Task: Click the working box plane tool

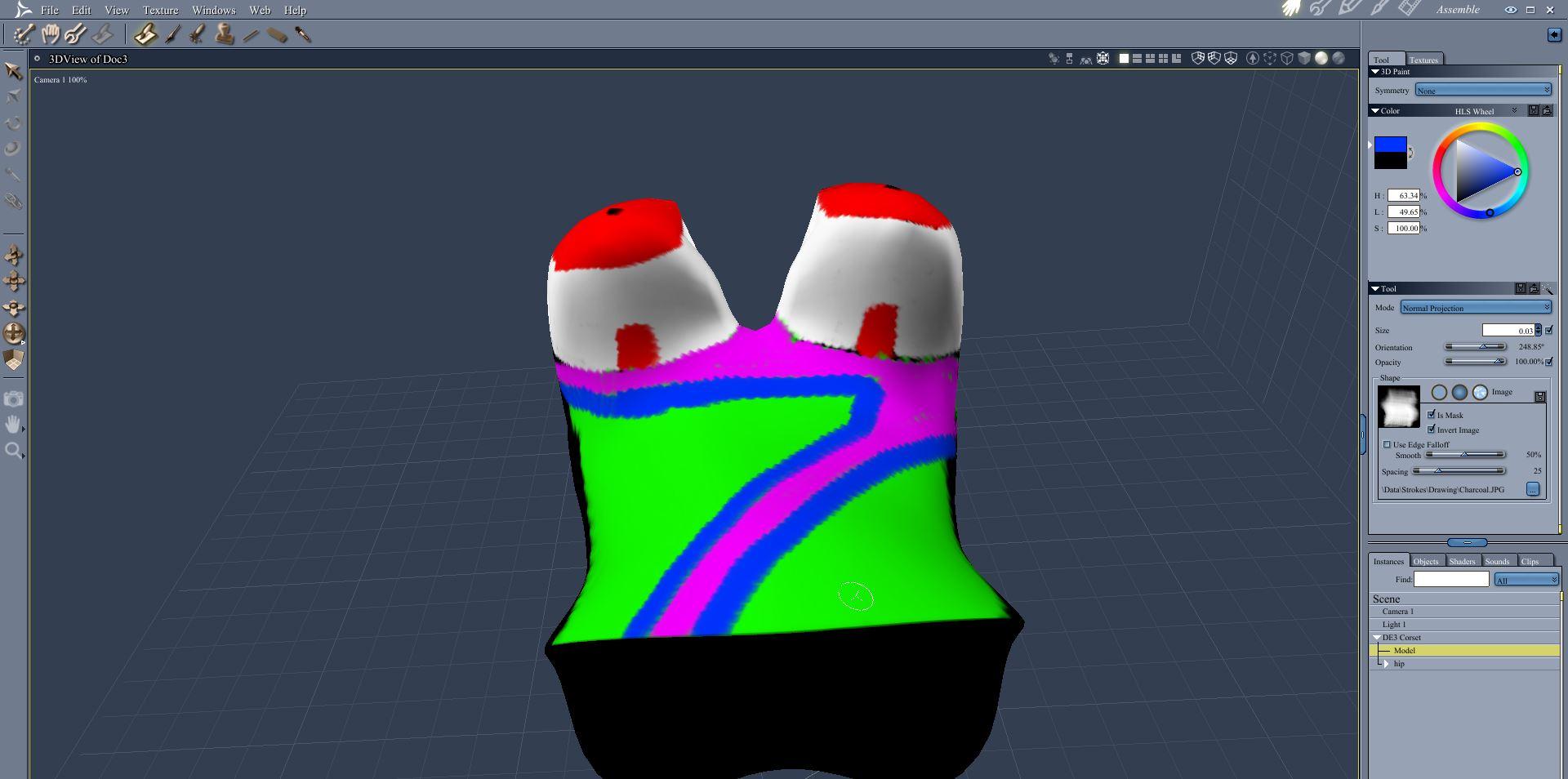Action: [14, 359]
